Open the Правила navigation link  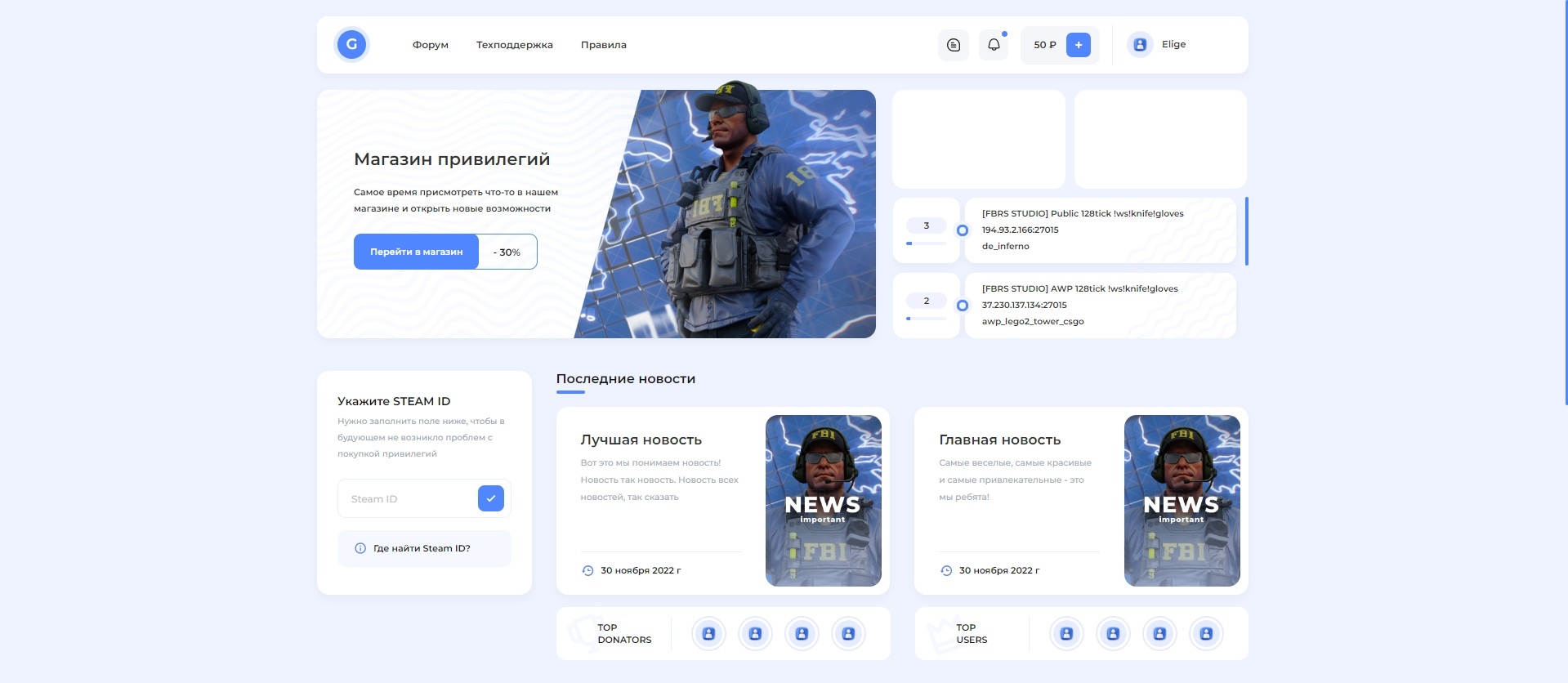point(603,45)
